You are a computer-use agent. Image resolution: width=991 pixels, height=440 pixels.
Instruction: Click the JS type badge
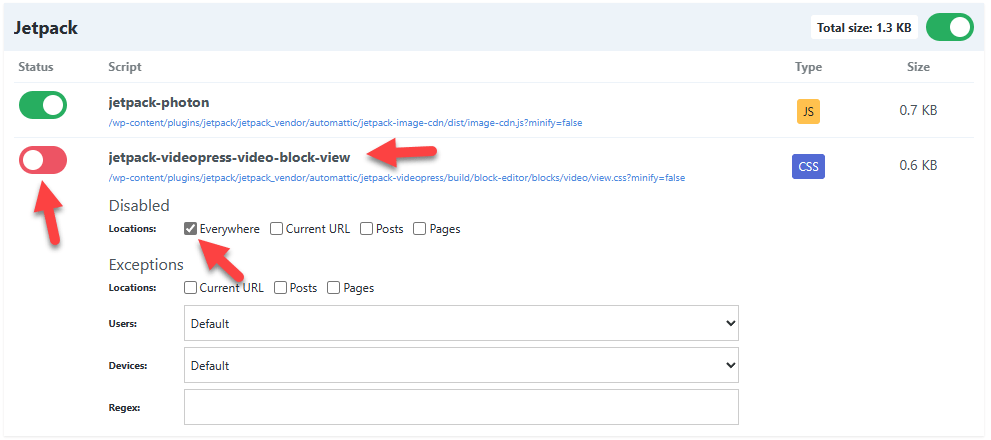808,111
